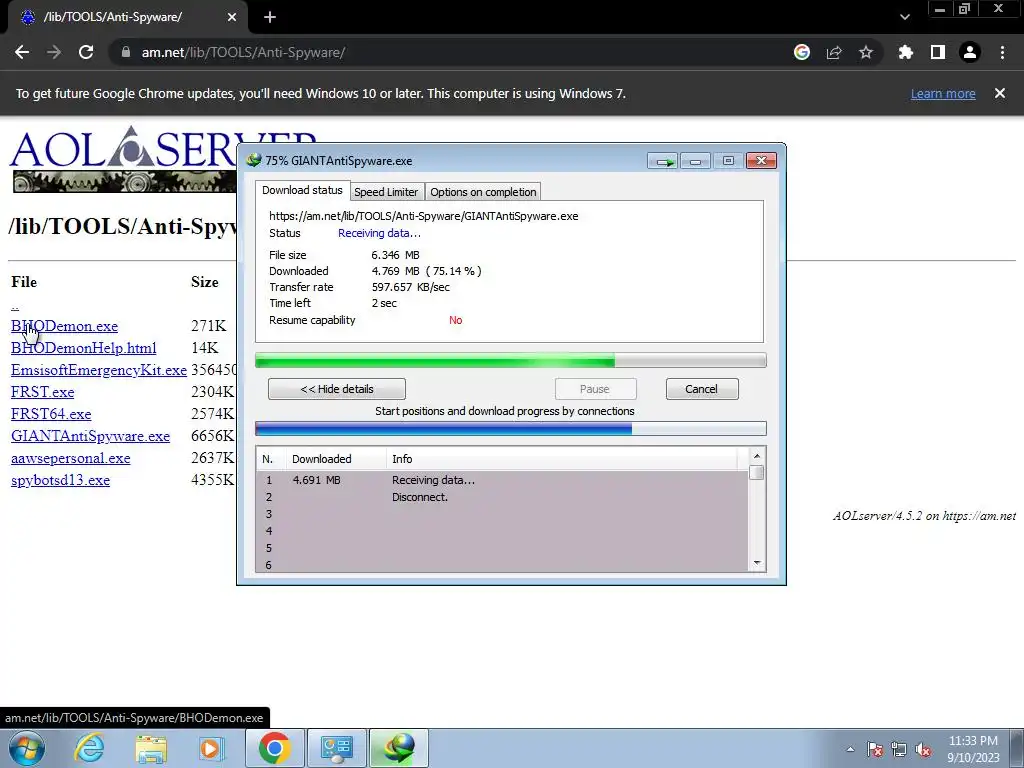The image size is (1024, 768).
Task: Click Hide details button
Action: [337, 389]
